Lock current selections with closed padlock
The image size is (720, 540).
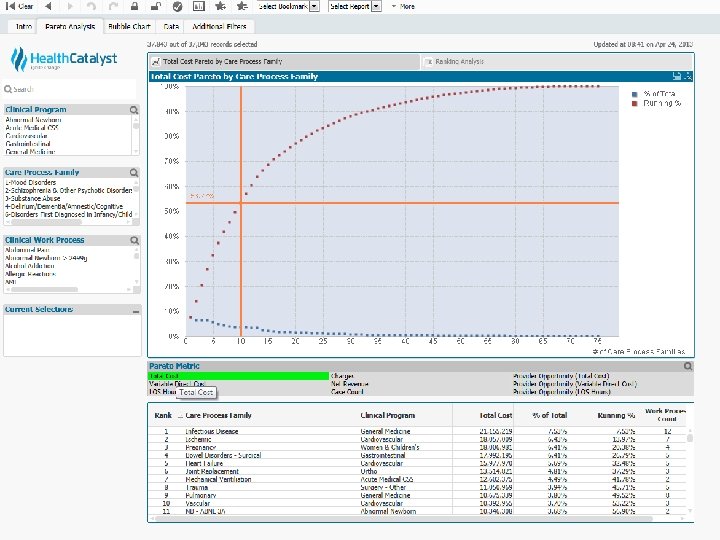pyautogui.click(x=134, y=6)
